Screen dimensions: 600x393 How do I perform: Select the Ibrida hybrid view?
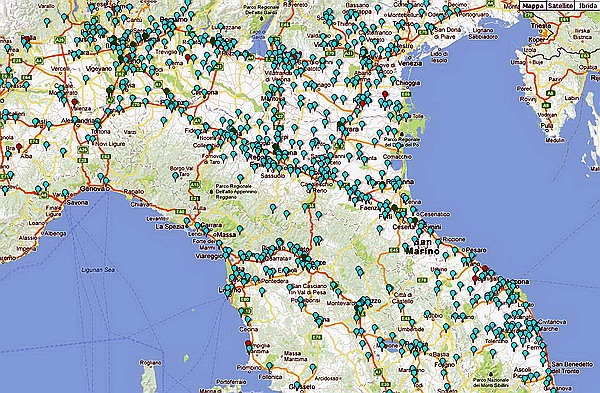(587, 5)
